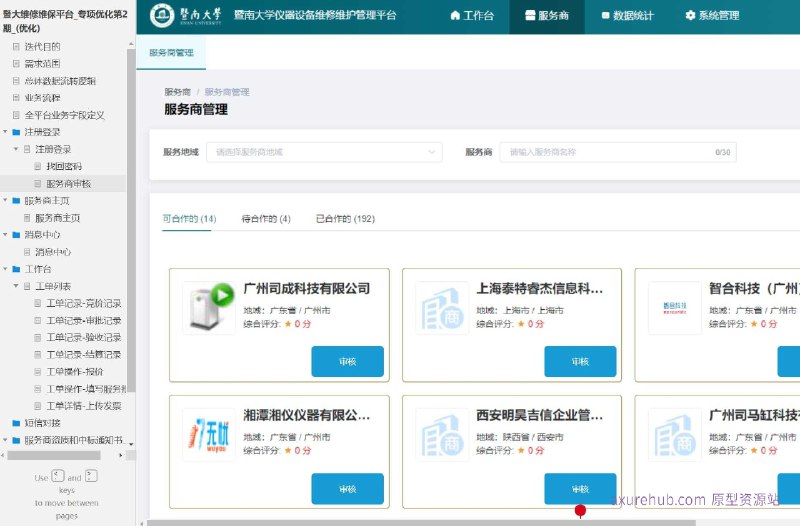Click 湘潭湘仪仪器 wuyou logo
Screen dimensions: 800x526
209,435
